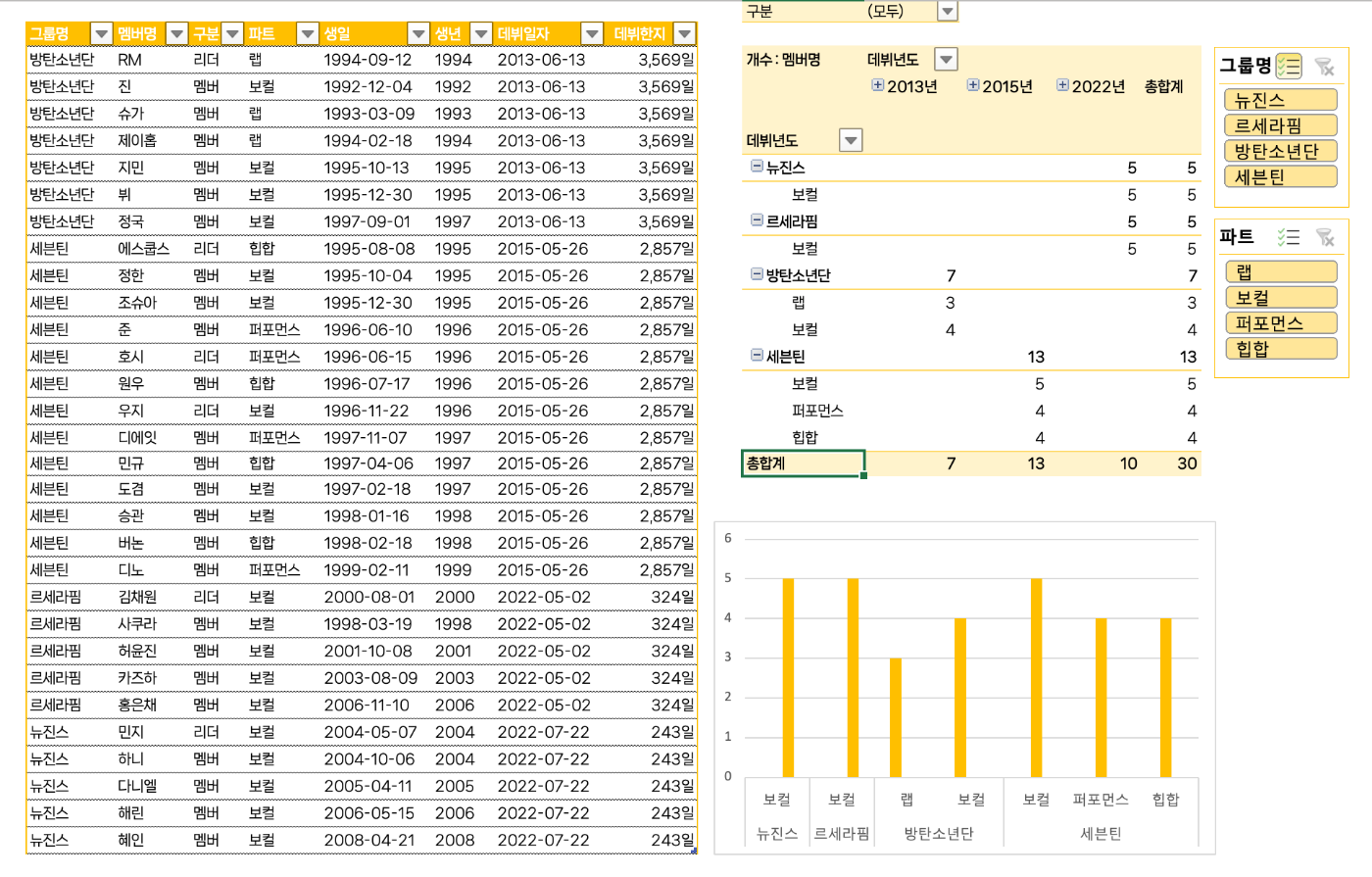Toggle multi-select on the 그룹명 slicer

pos(1289,66)
